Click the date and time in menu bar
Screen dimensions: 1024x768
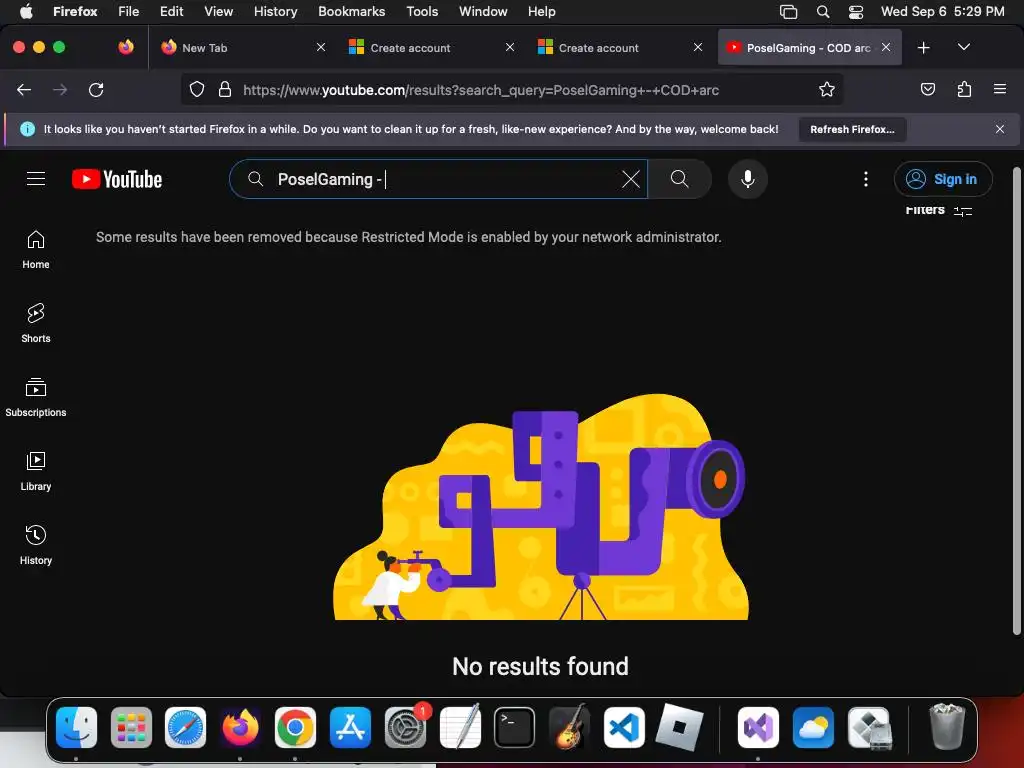click(942, 12)
